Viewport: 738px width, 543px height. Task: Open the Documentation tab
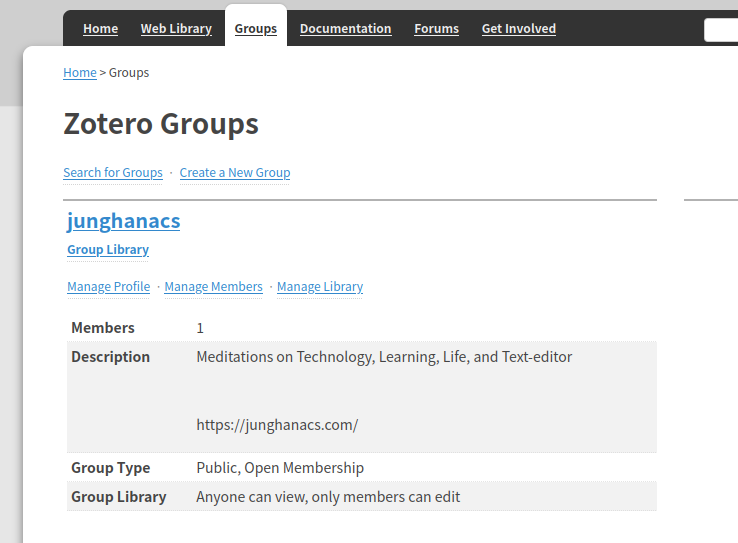click(x=345, y=29)
